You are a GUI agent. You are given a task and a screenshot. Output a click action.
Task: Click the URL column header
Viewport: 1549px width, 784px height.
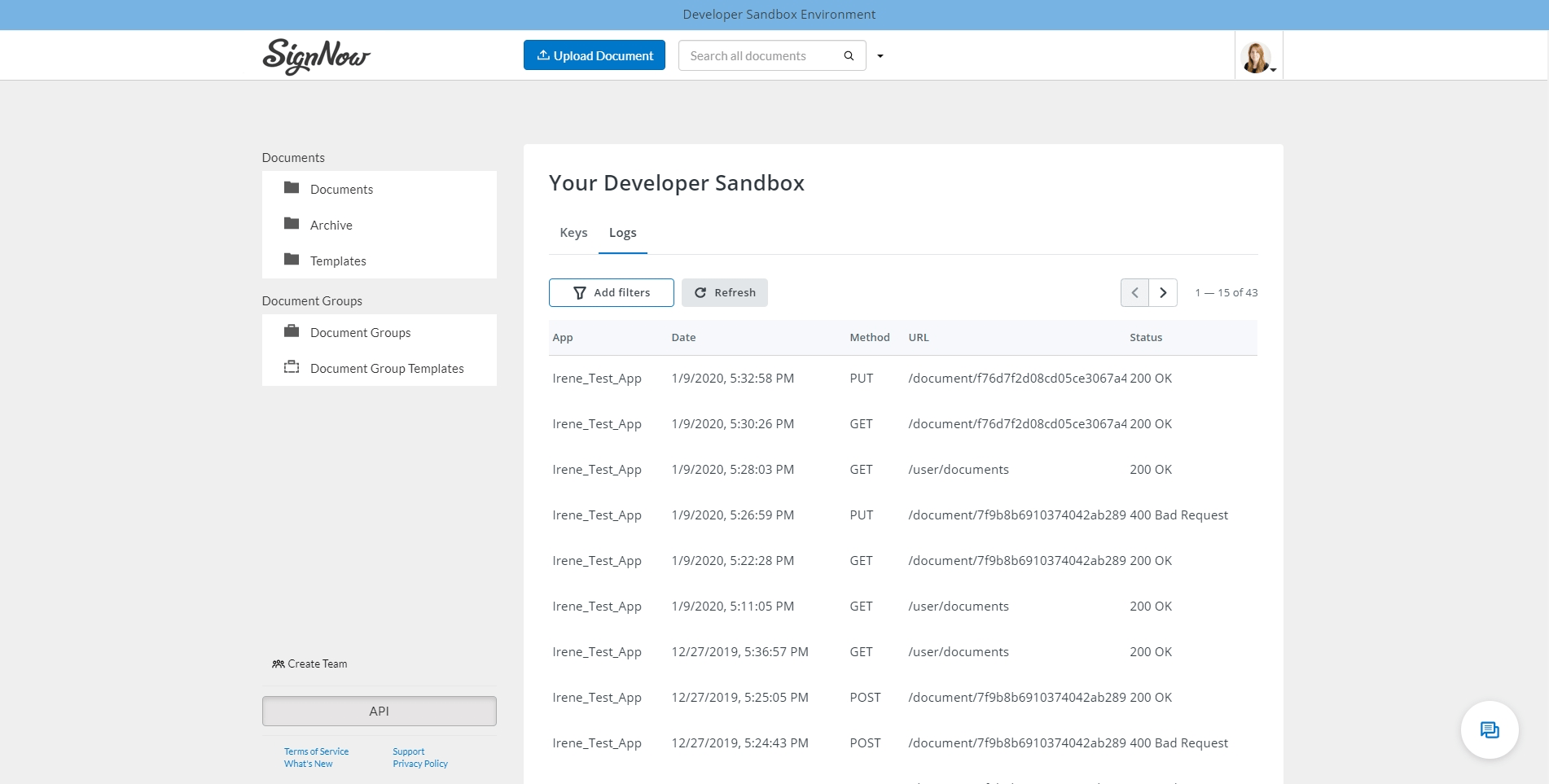(919, 337)
